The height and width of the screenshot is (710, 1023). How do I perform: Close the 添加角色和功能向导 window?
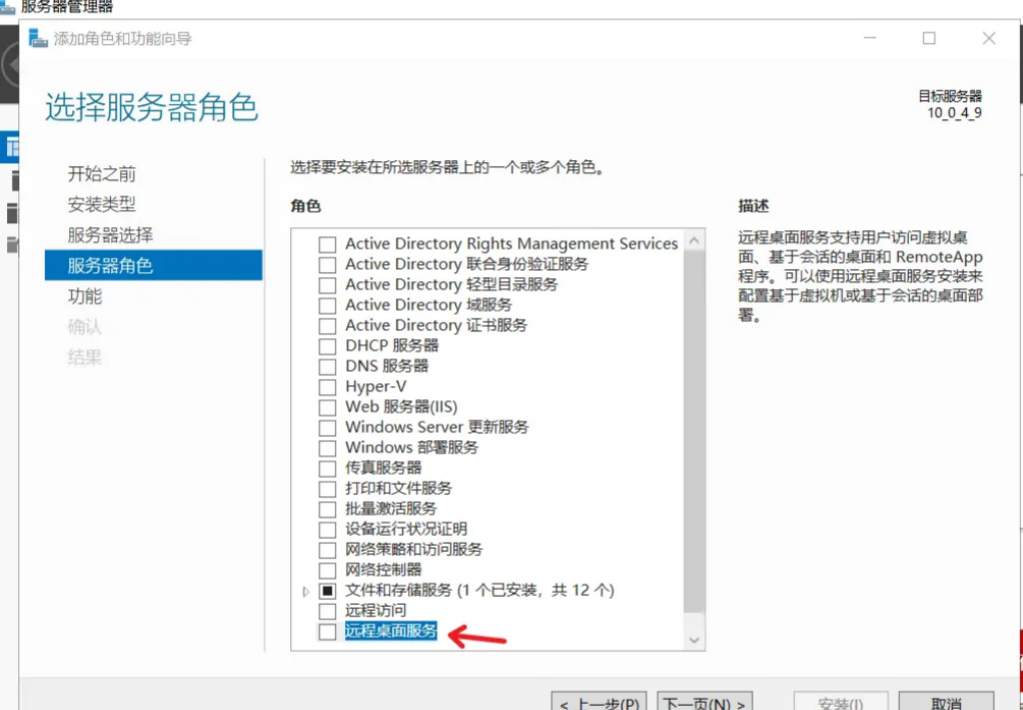(989, 39)
